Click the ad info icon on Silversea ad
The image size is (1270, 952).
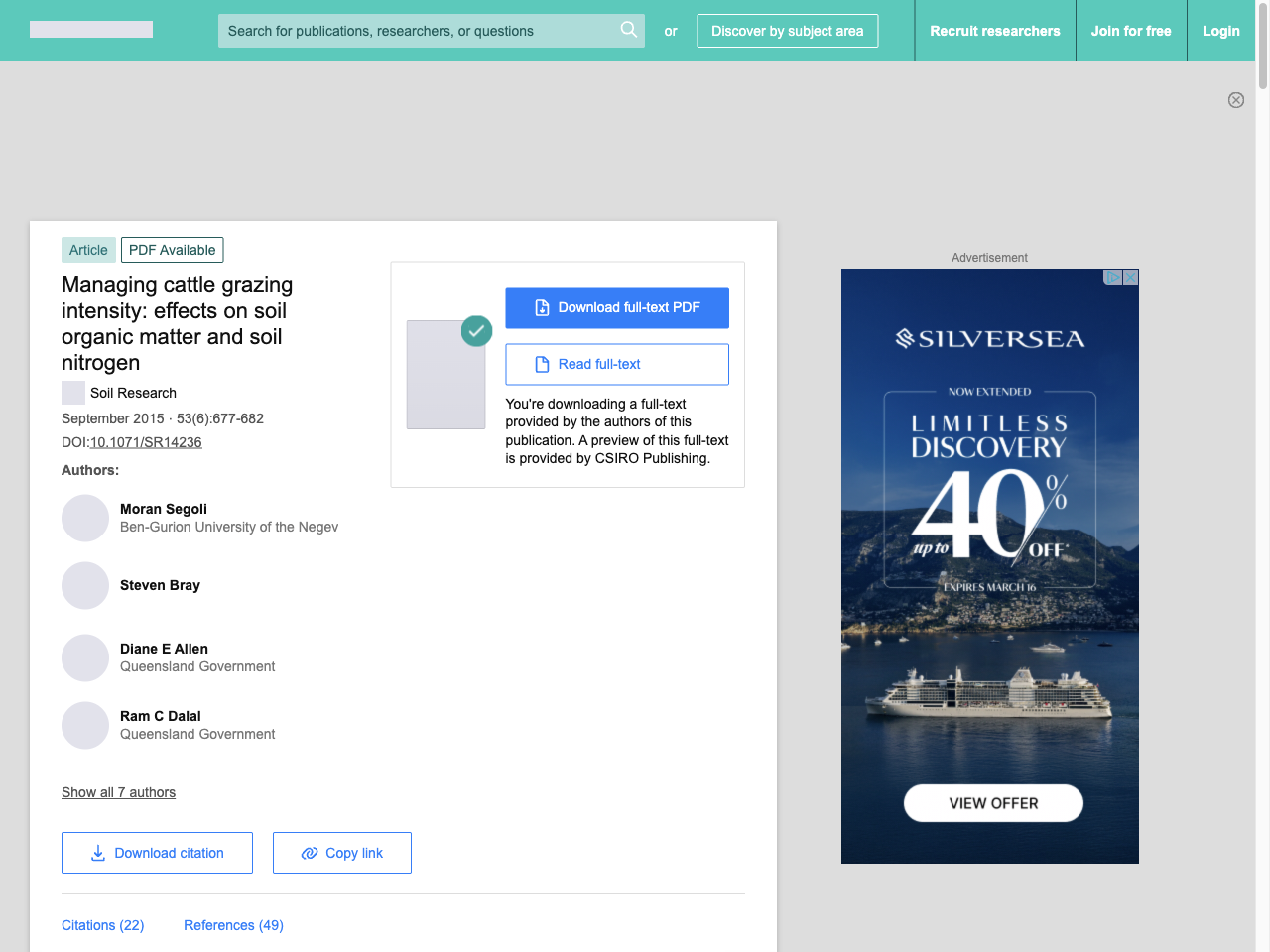(x=1113, y=278)
